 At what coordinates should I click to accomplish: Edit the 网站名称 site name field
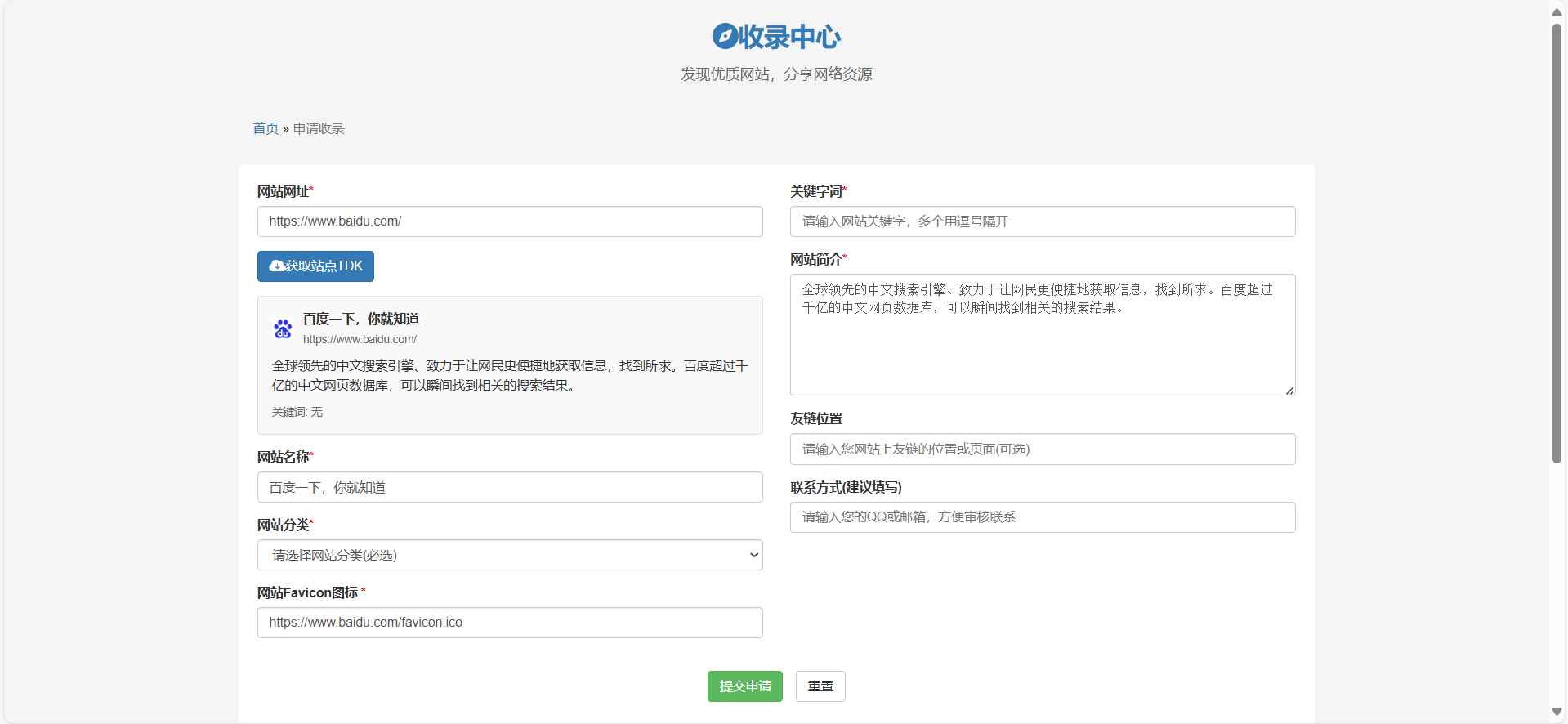(509, 487)
